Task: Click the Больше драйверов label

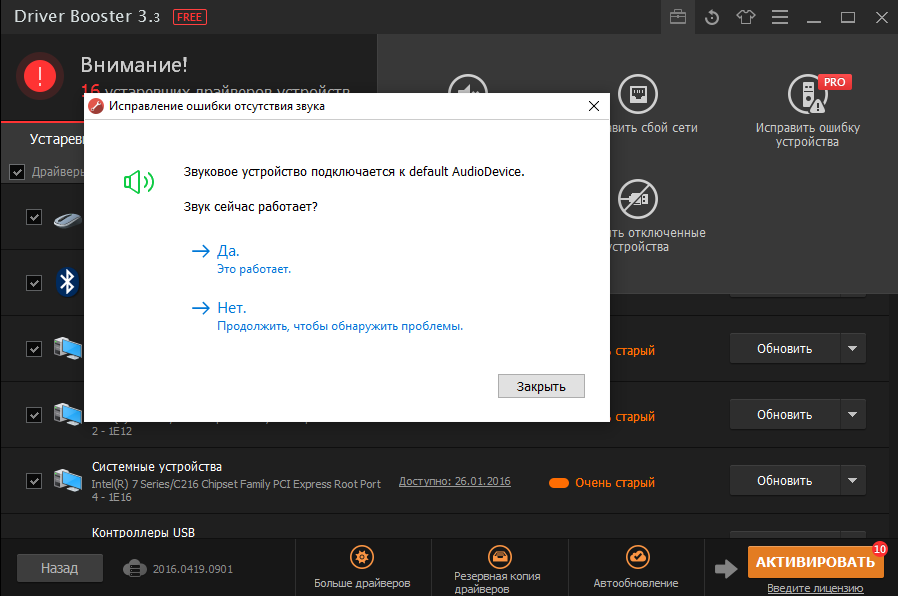Action: click(x=362, y=583)
